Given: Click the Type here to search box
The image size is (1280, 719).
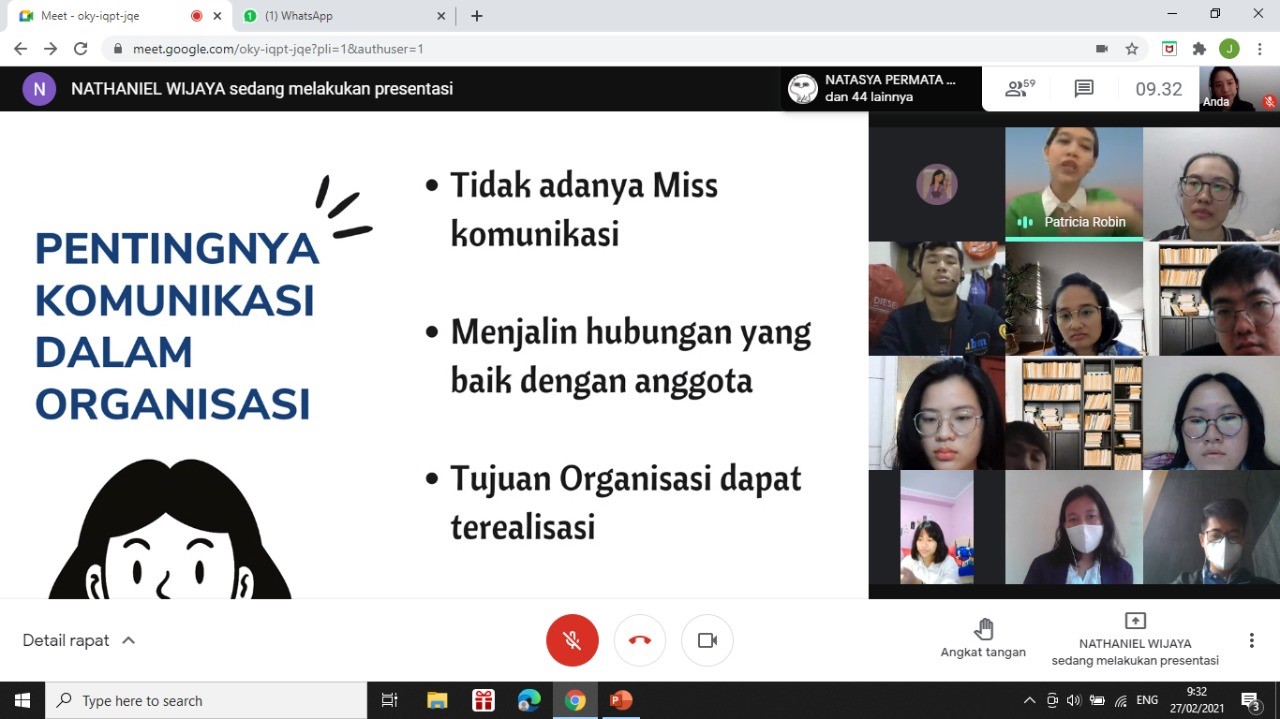Looking at the screenshot, I should click(207, 700).
